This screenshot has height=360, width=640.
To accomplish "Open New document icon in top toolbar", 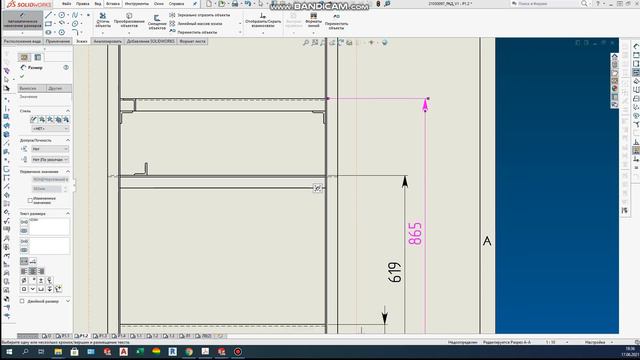I will click(x=209, y=4).
